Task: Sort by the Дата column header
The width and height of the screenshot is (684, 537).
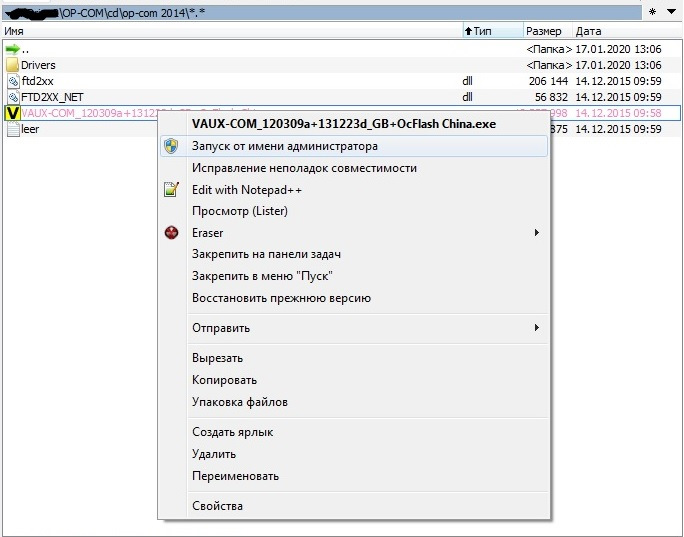Action: [627, 31]
